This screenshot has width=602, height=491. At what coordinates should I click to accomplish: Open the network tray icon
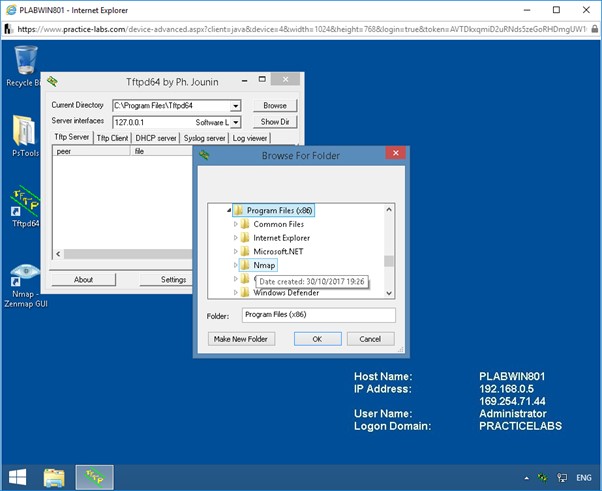pyautogui.click(x=562, y=478)
